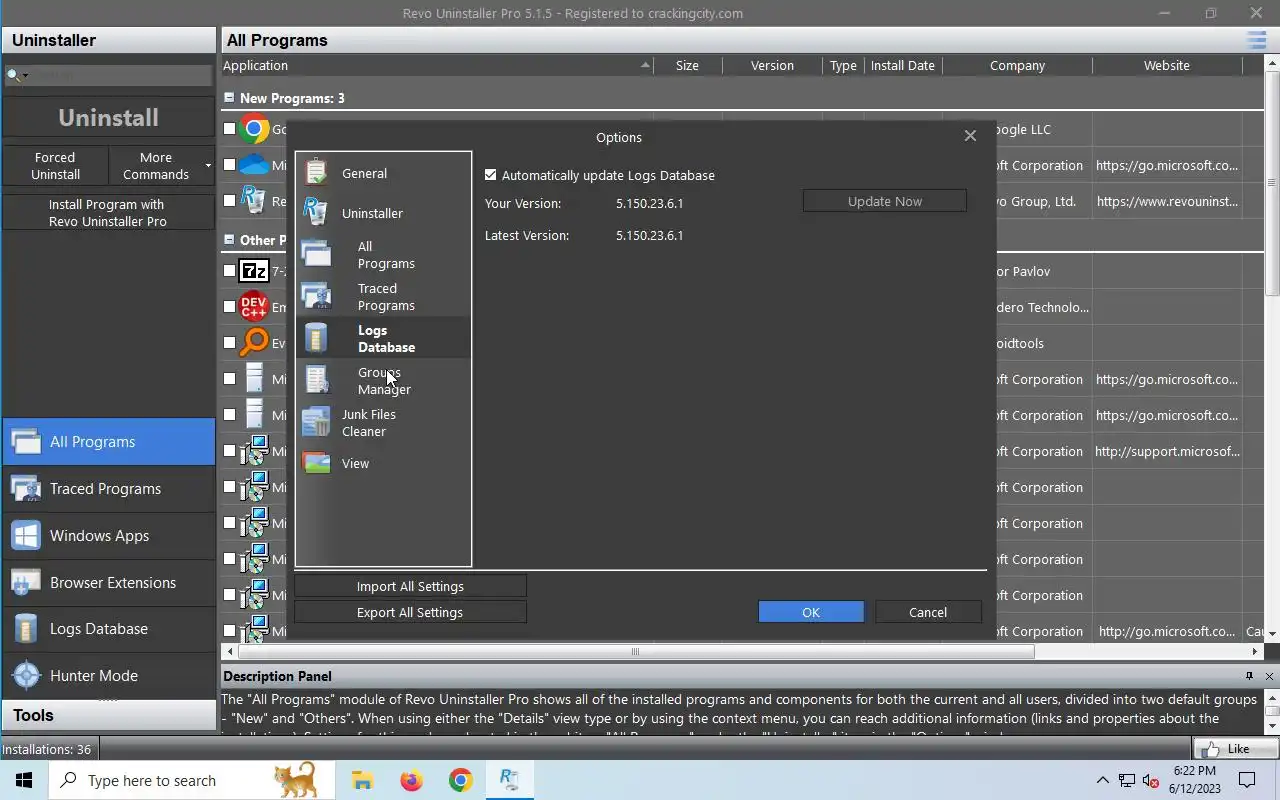Check the Microsoft OneDrive row checkbox

click(x=230, y=165)
